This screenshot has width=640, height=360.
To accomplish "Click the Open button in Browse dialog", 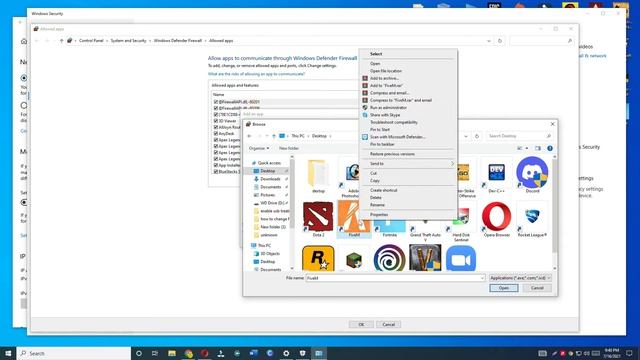I will pyautogui.click(x=504, y=288).
